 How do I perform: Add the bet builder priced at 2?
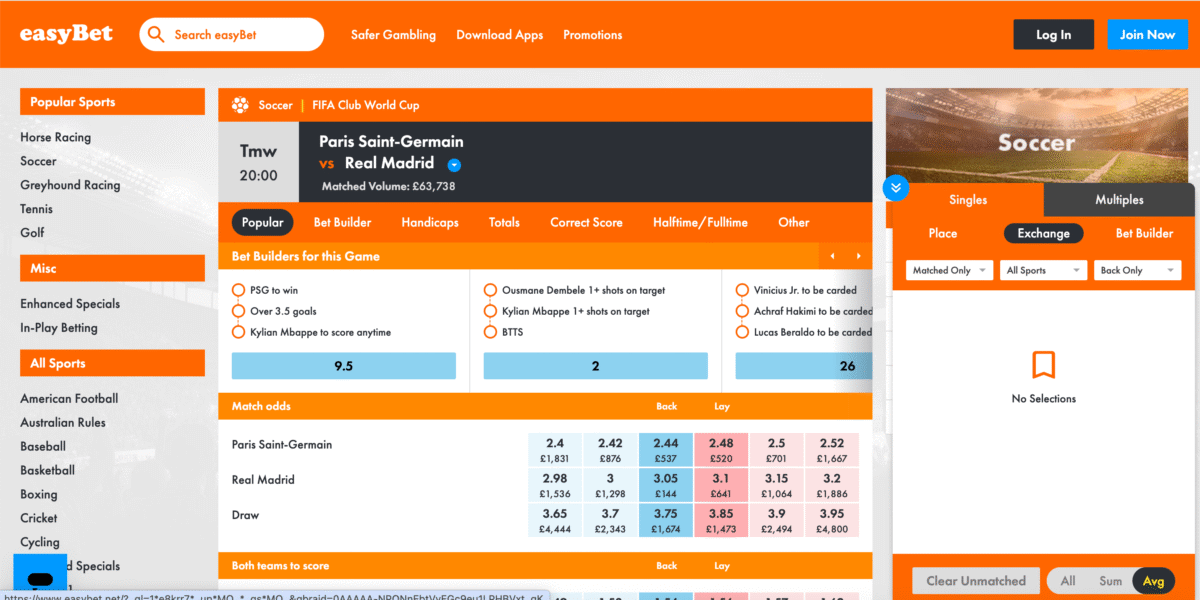click(595, 366)
